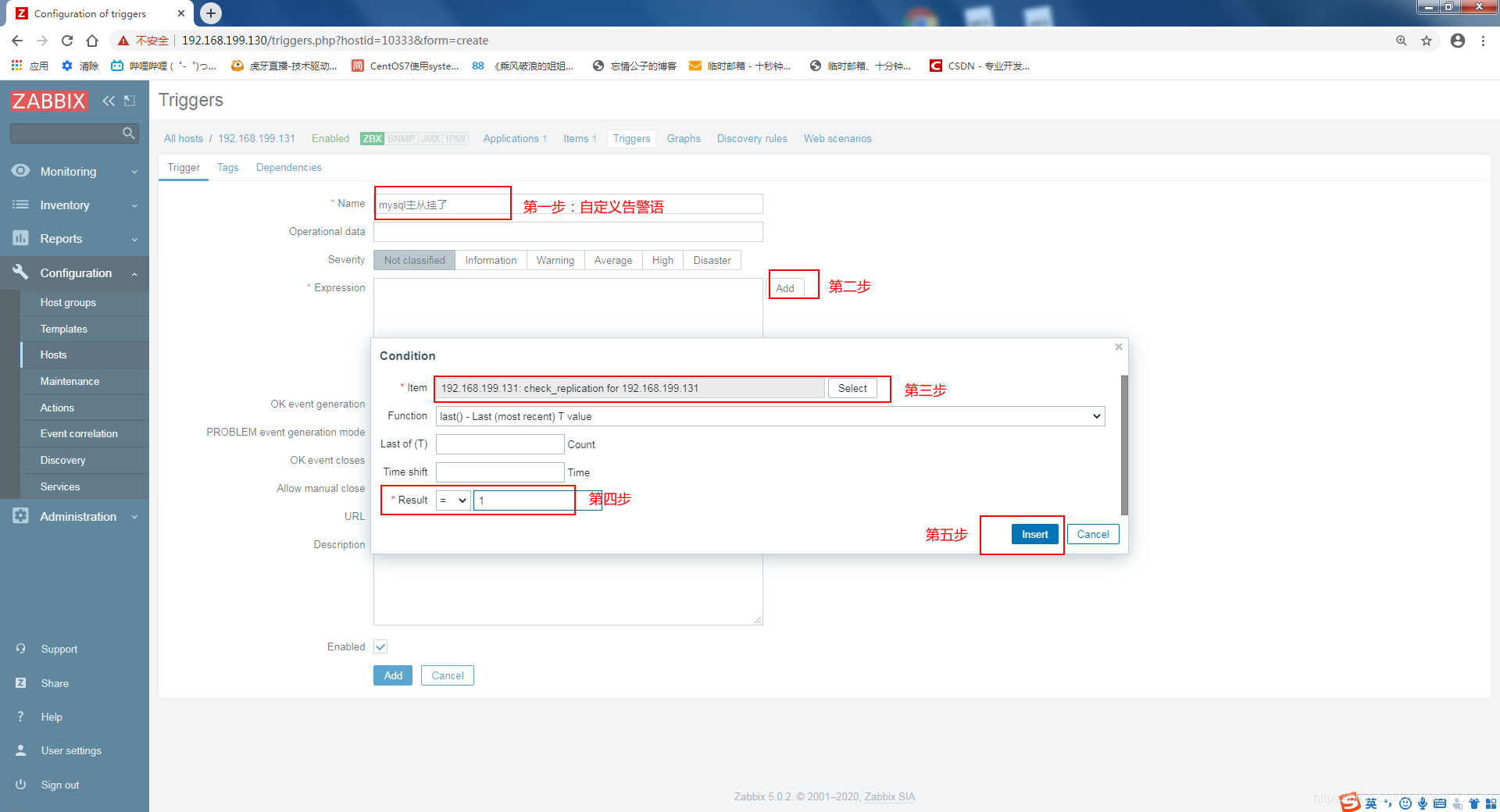The width and height of the screenshot is (1500, 812).
Task: Click the trigger Name input field
Action: (568, 204)
